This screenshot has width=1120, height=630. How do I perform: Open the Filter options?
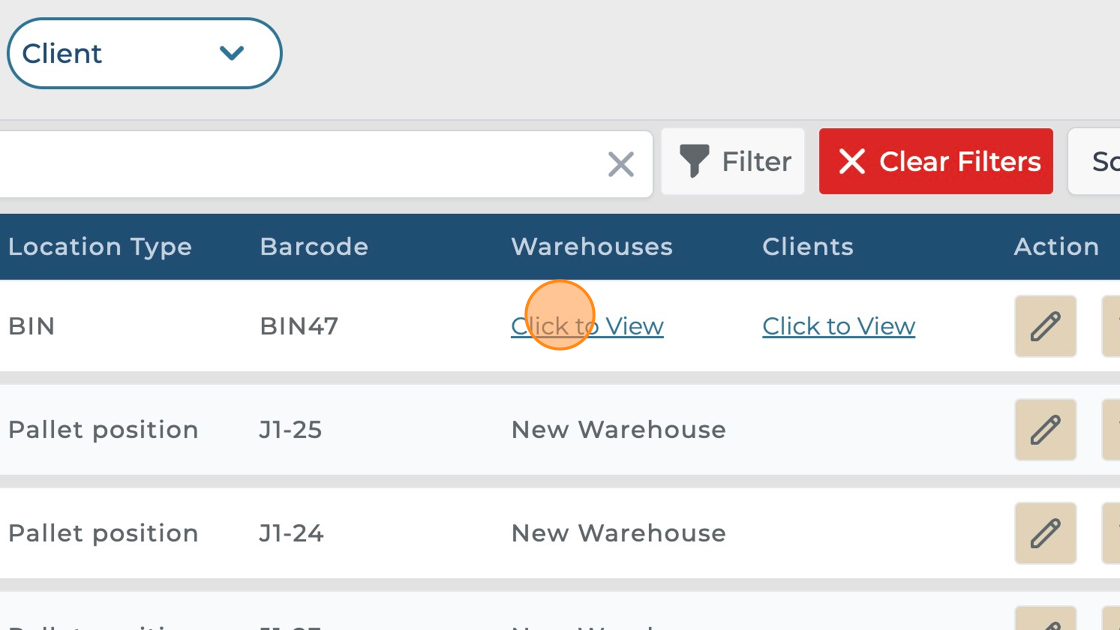click(x=734, y=162)
